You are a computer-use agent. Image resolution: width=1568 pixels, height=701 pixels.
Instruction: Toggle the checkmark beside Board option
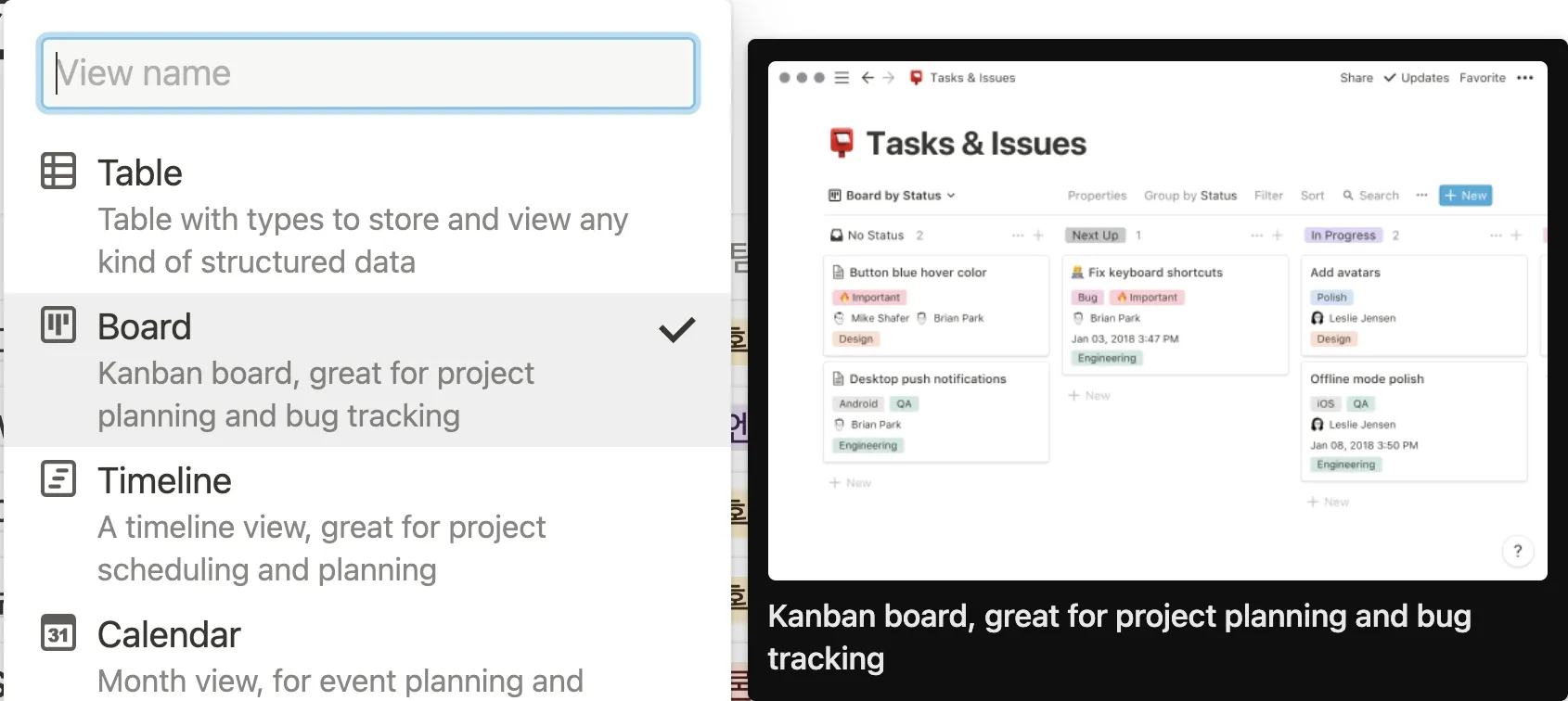click(x=676, y=329)
